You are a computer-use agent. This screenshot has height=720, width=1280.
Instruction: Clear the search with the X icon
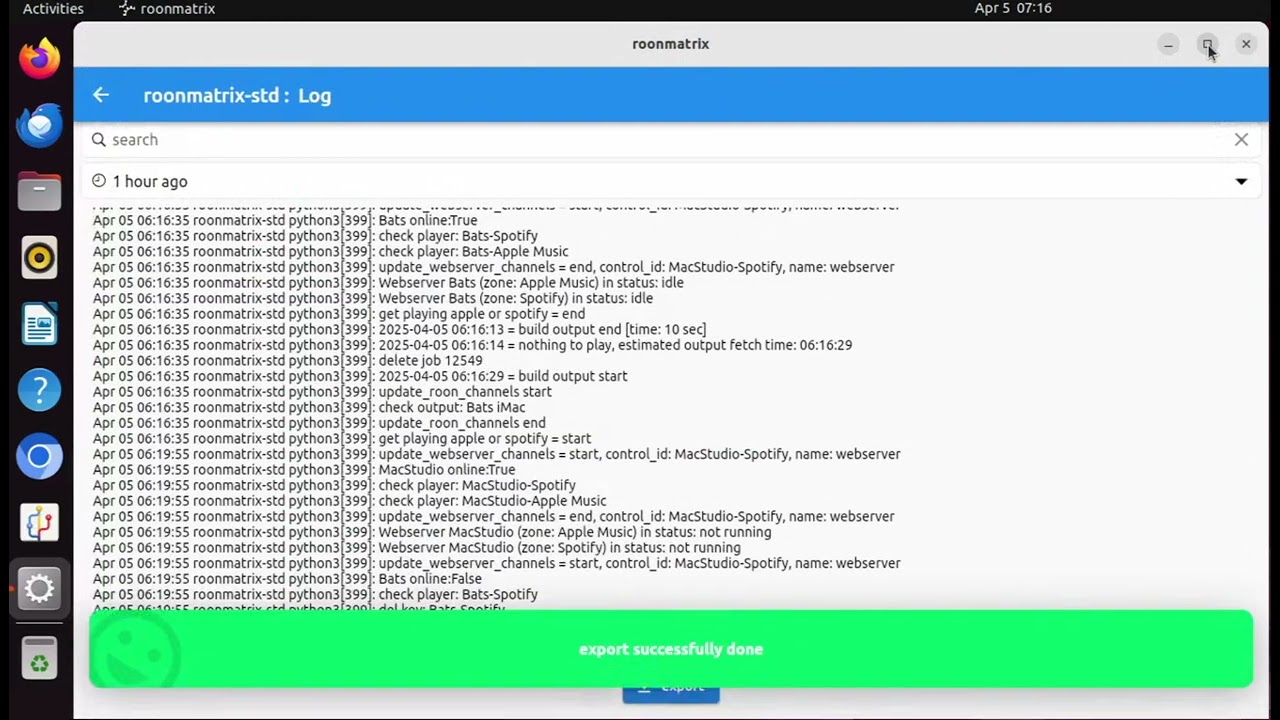tap(1241, 140)
